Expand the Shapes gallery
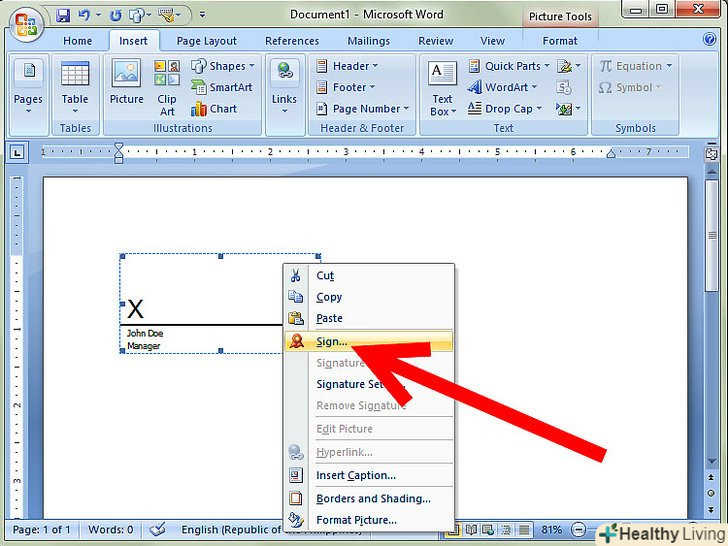Viewport: 728px width, 546px height. click(223, 66)
